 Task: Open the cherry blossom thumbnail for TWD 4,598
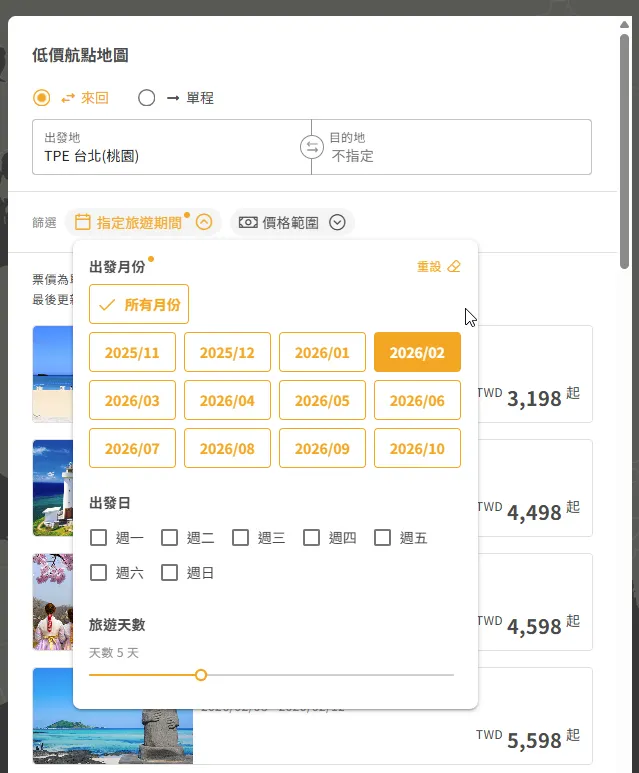pos(53,601)
